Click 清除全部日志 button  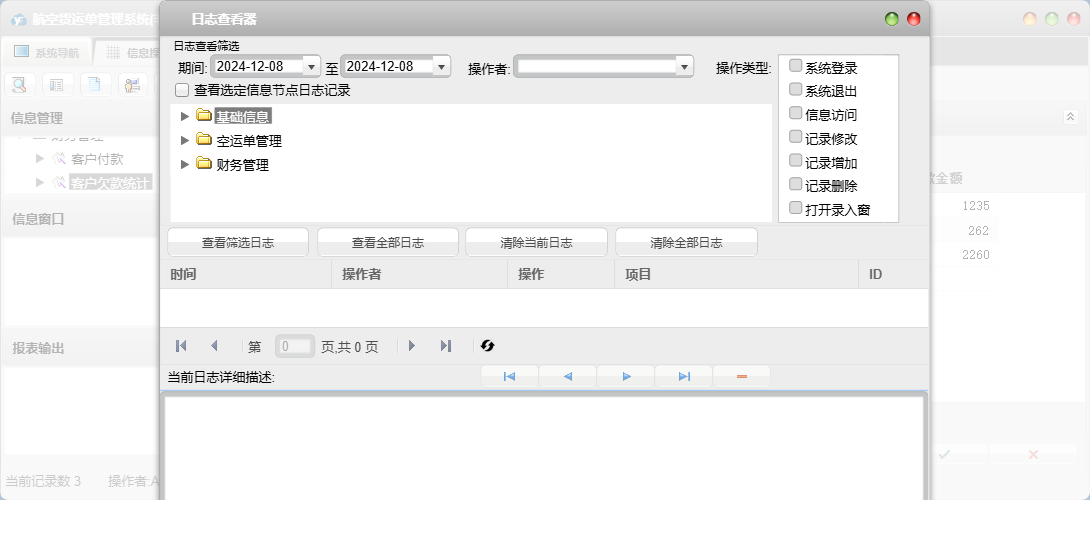(x=686, y=242)
